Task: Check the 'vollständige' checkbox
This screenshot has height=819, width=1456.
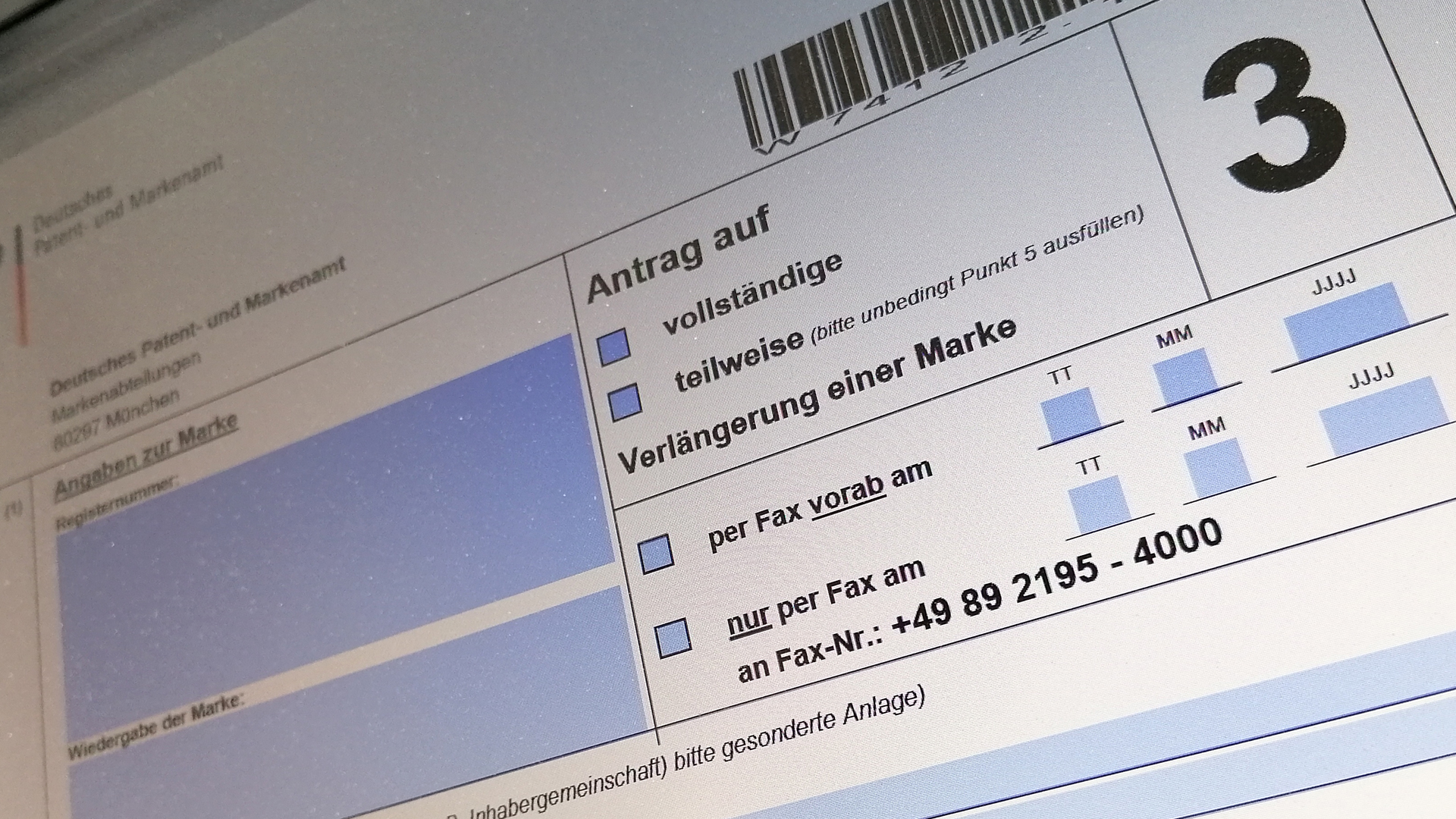Action: tap(613, 347)
